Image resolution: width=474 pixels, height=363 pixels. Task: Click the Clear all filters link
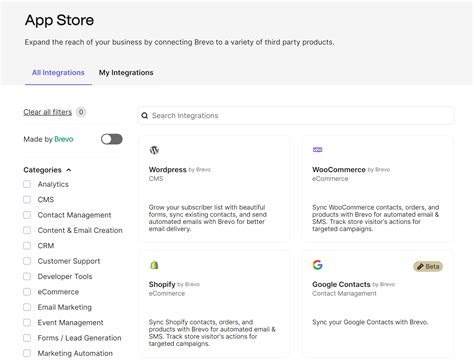pos(48,112)
